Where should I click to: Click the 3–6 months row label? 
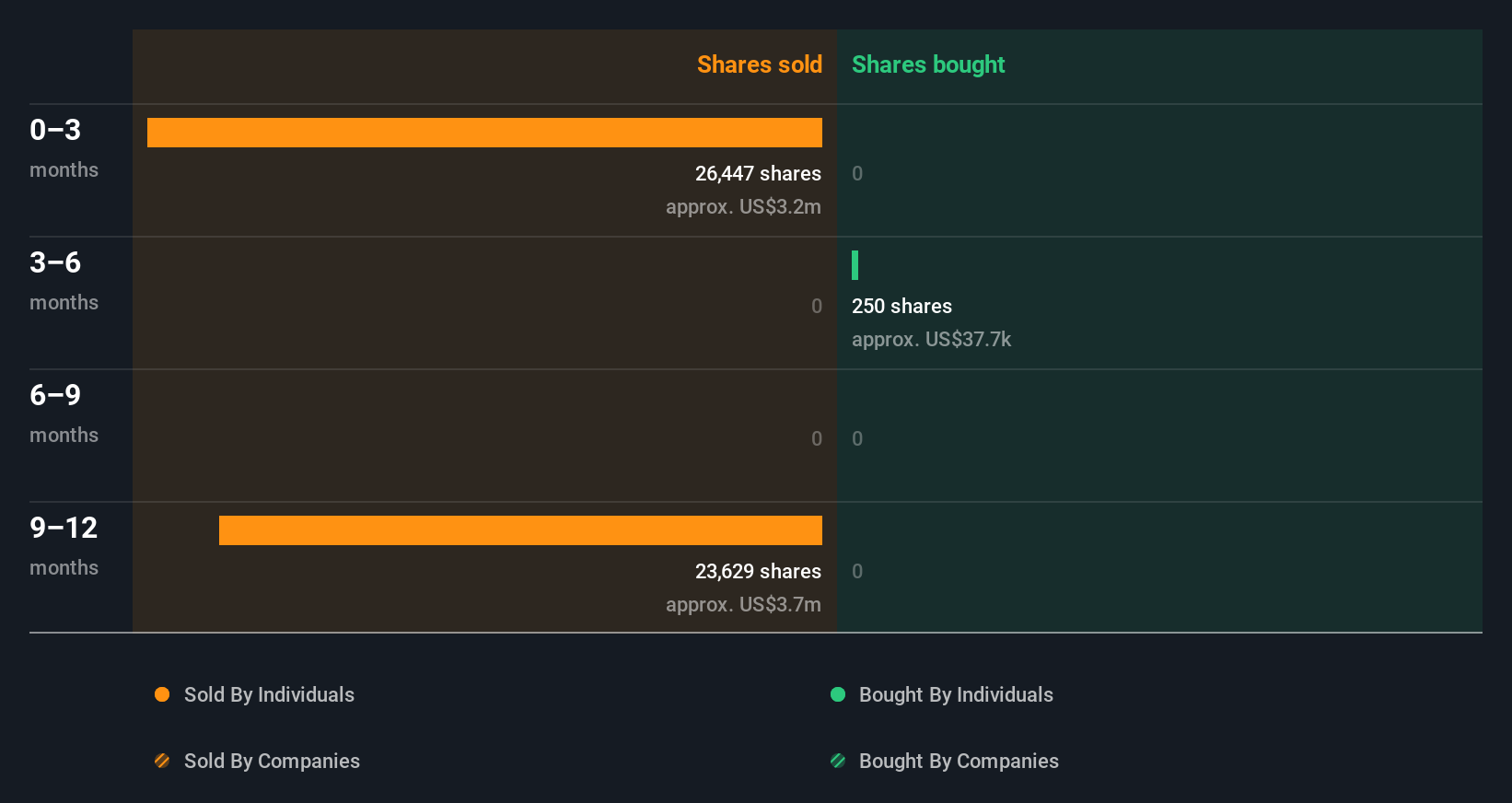(x=64, y=281)
